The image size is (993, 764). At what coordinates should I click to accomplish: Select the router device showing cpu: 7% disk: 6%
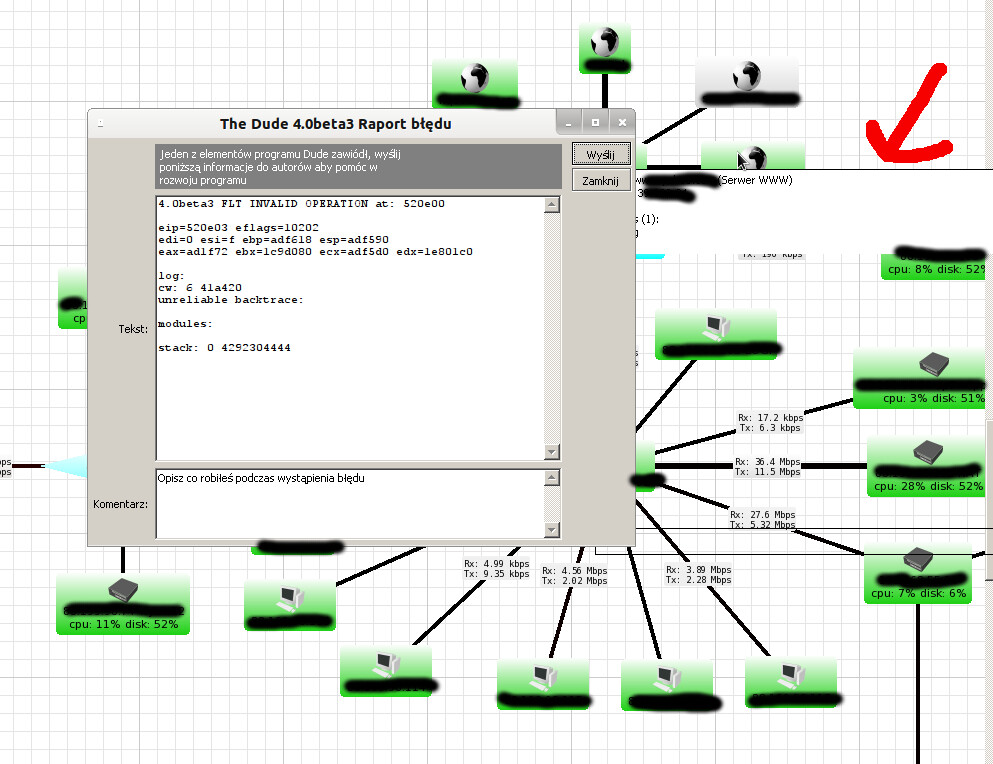pos(918,574)
